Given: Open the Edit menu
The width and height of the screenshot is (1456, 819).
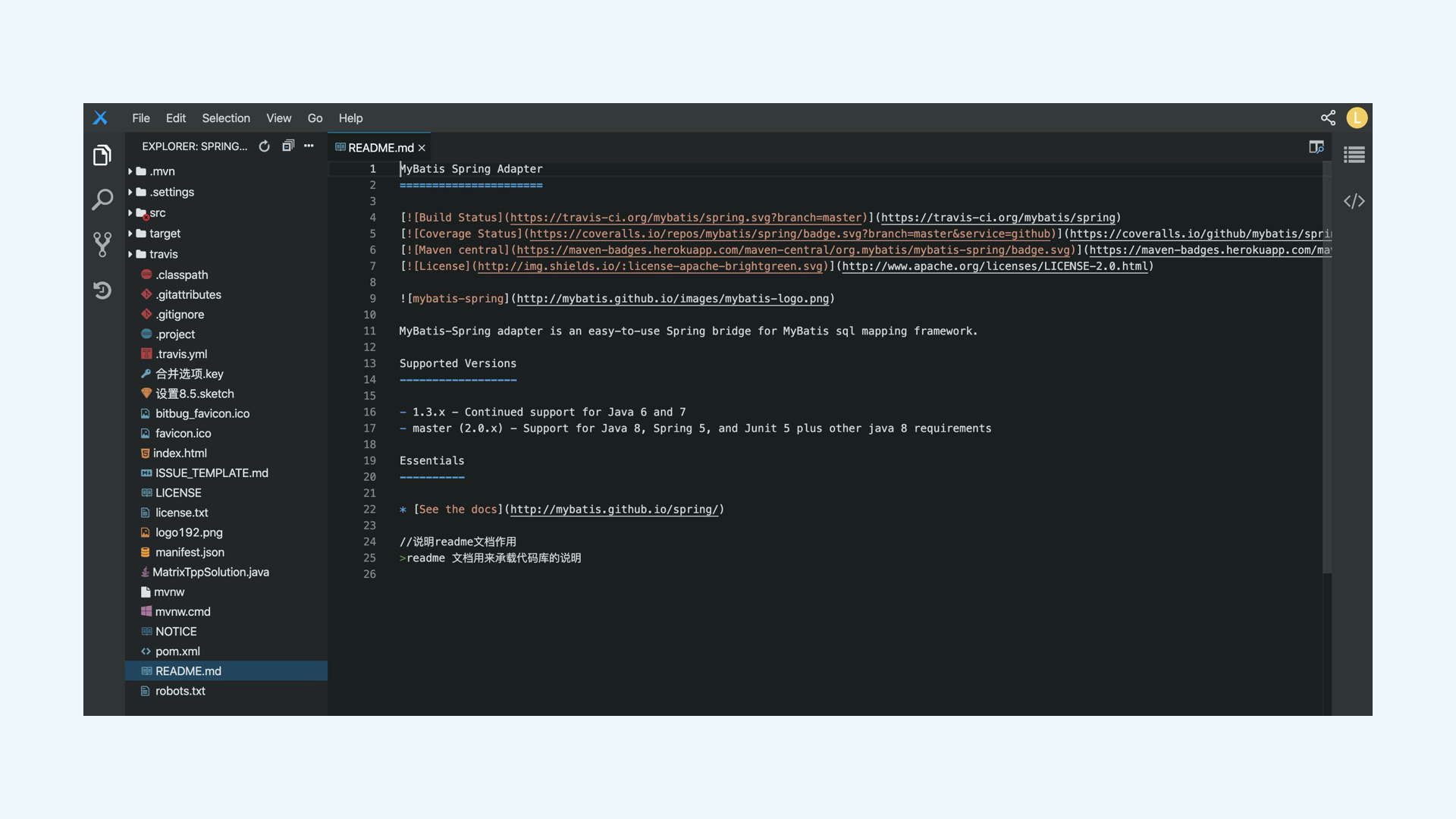Looking at the screenshot, I should coord(176,118).
